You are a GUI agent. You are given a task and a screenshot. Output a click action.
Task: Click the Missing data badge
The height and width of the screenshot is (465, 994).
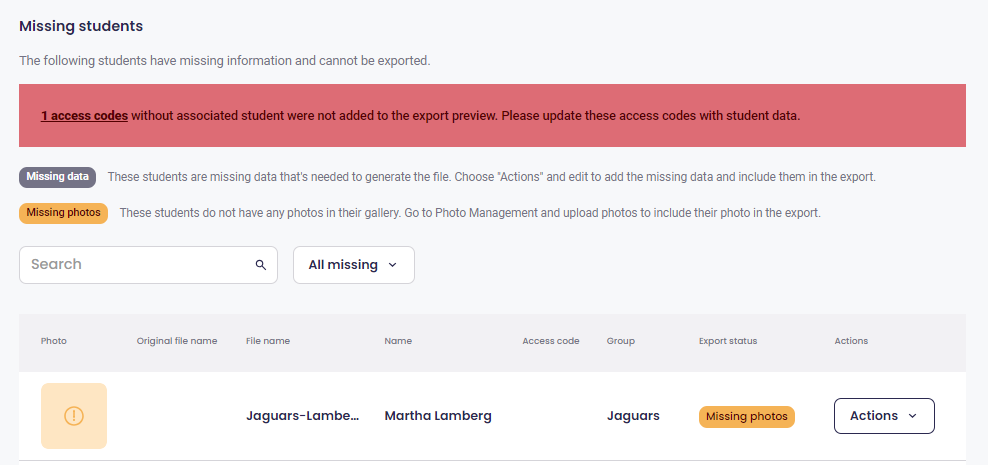click(x=58, y=177)
